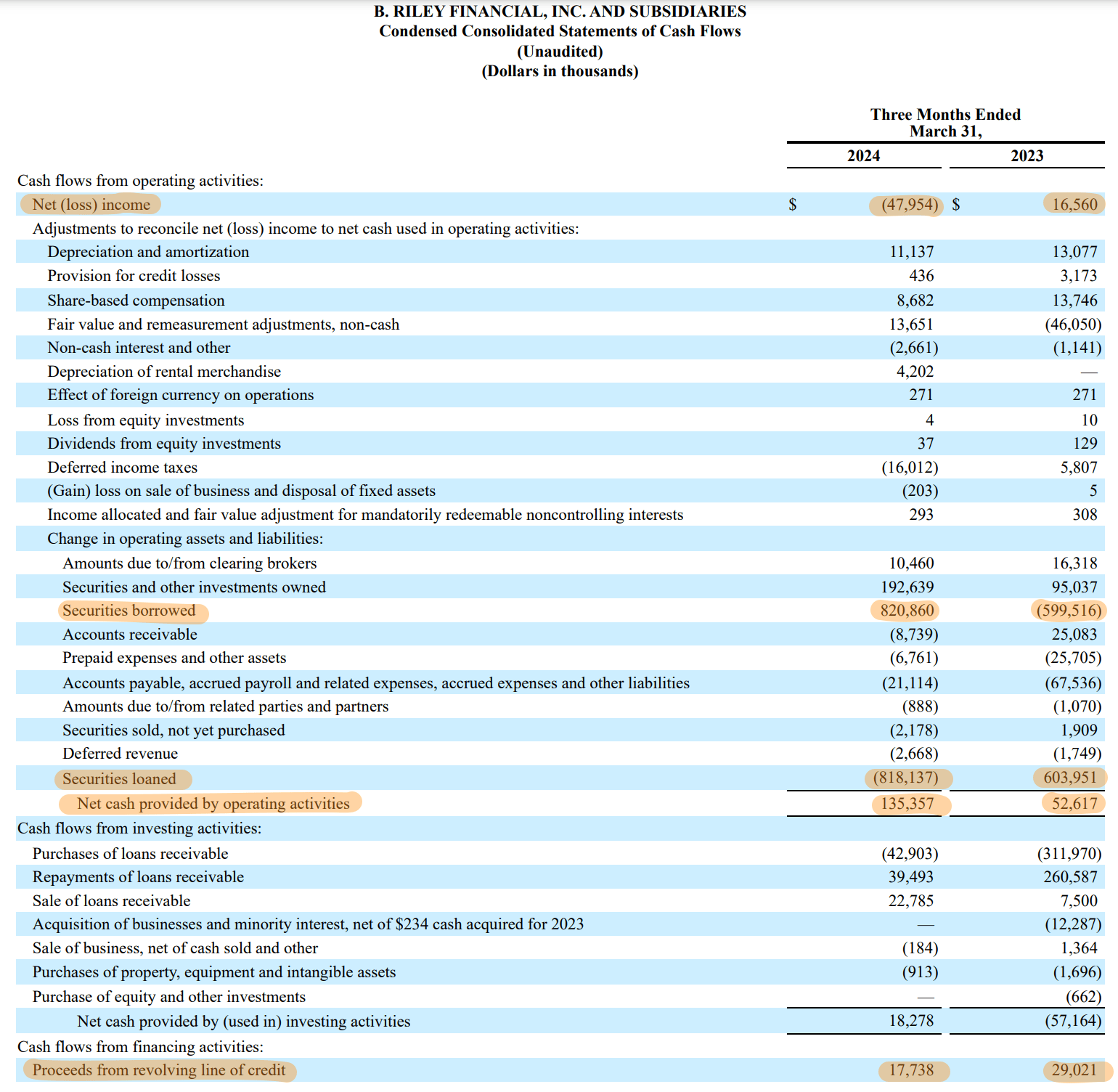Click 'Purchase of equity and other investments' label

tap(169, 997)
